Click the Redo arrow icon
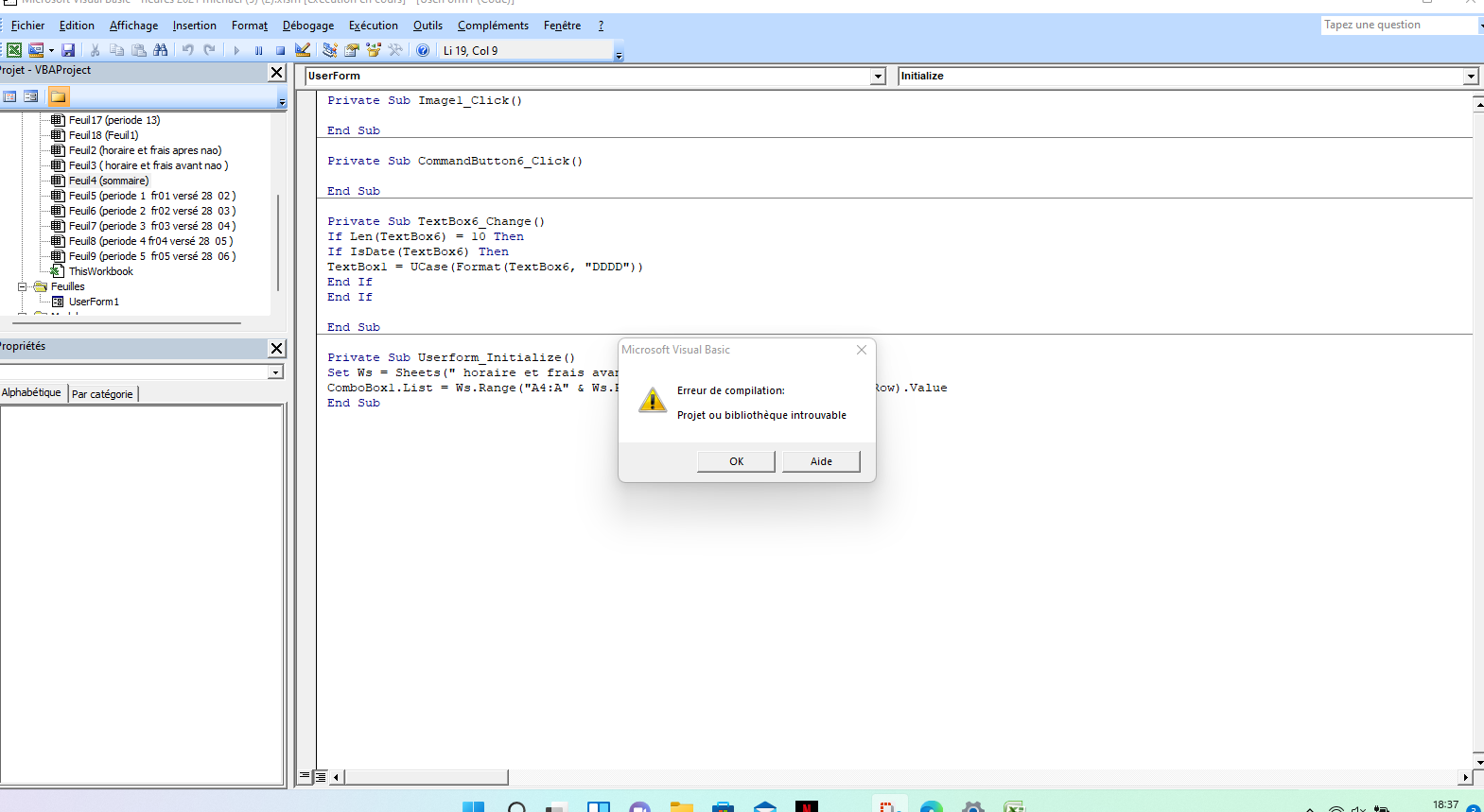 pyautogui.click(x=209, y=50)
